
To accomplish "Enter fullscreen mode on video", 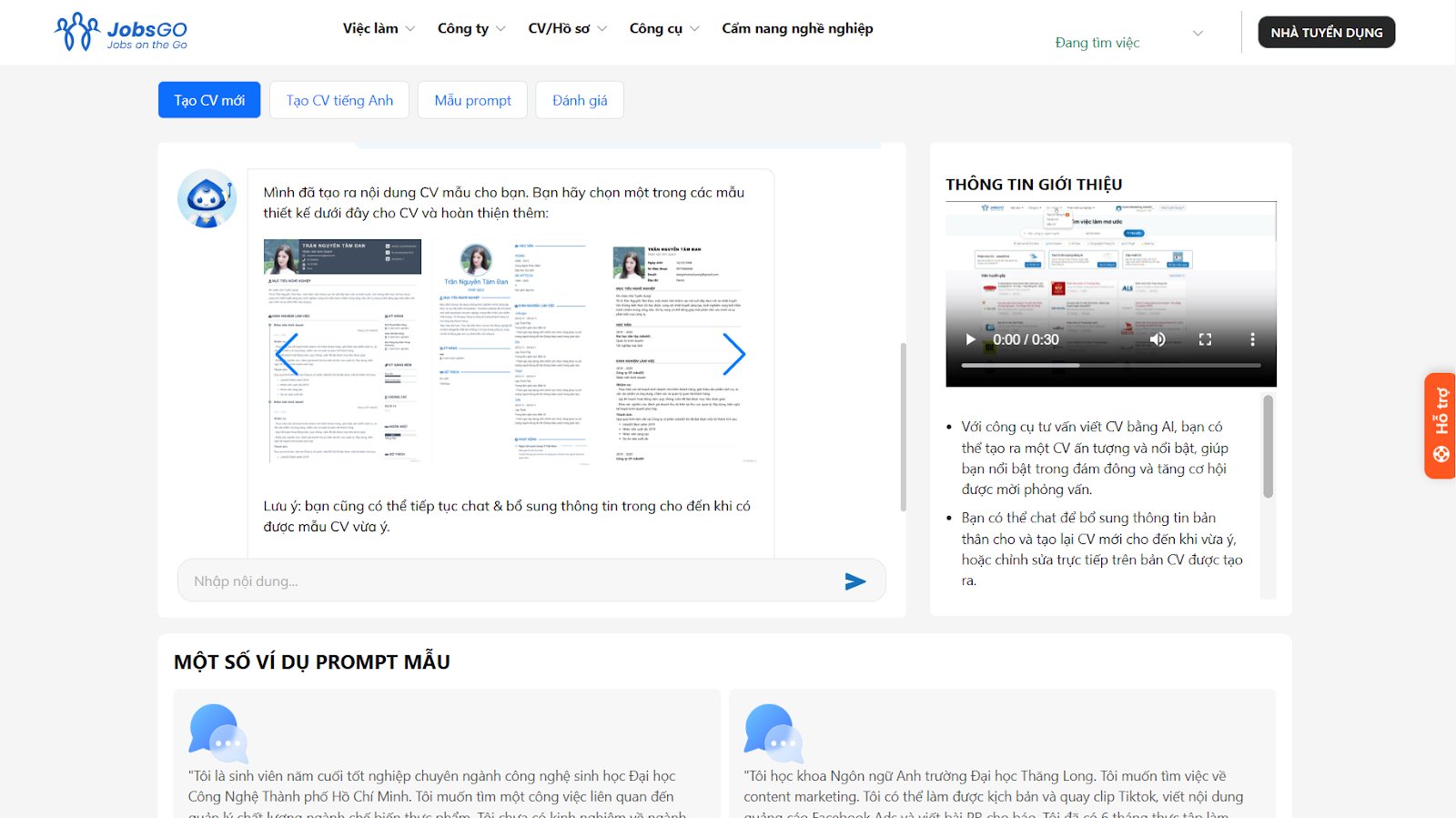I will pos(1205,339).
